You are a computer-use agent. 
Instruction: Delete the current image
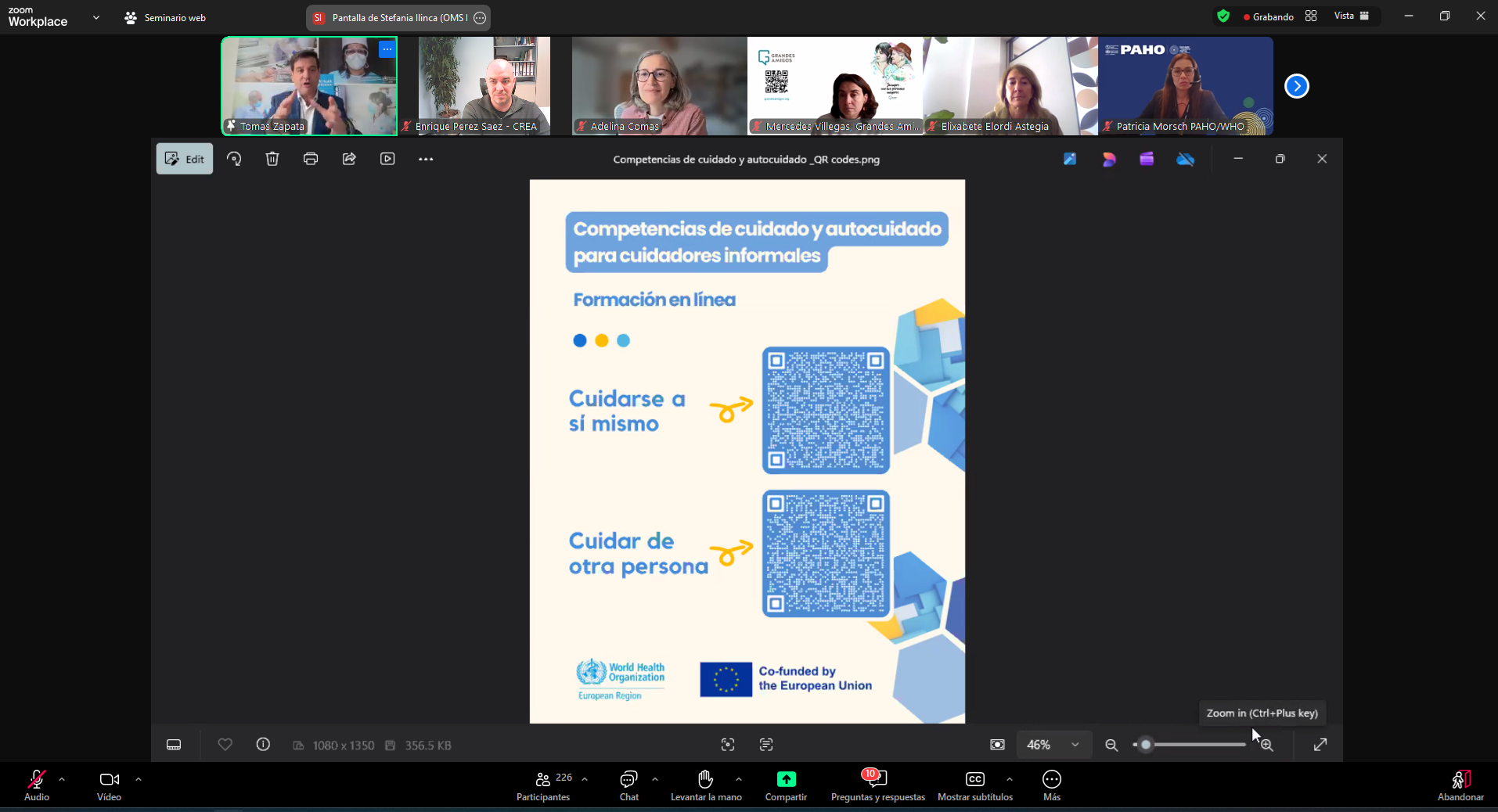(272, 159)
